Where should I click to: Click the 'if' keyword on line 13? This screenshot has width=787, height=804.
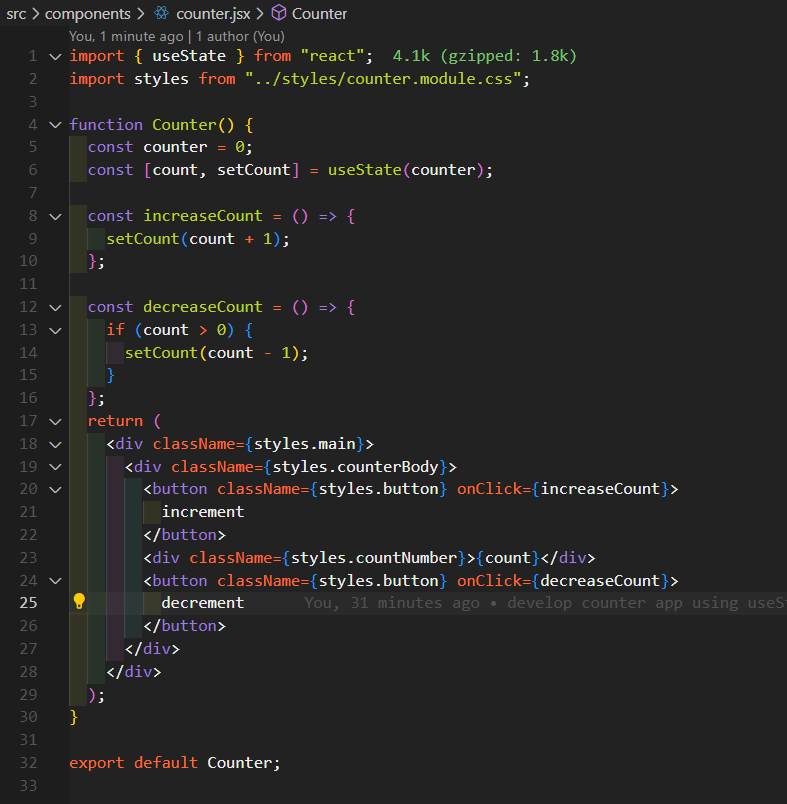pos(115,330)
